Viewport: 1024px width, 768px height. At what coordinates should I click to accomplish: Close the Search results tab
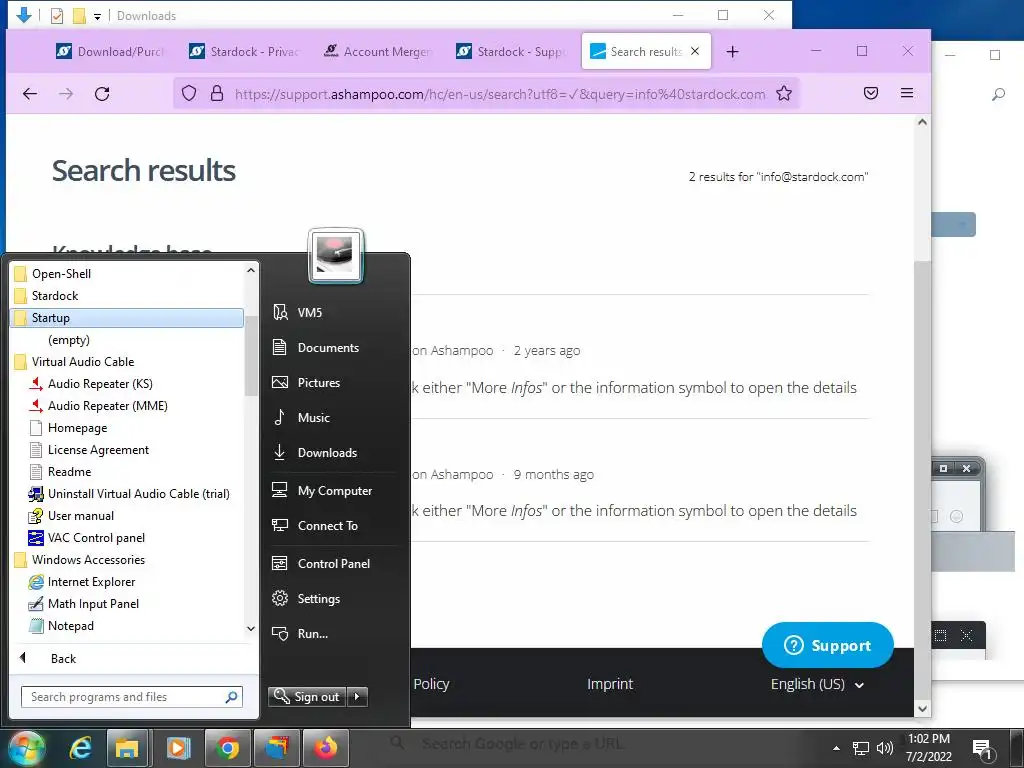point(695,51)
